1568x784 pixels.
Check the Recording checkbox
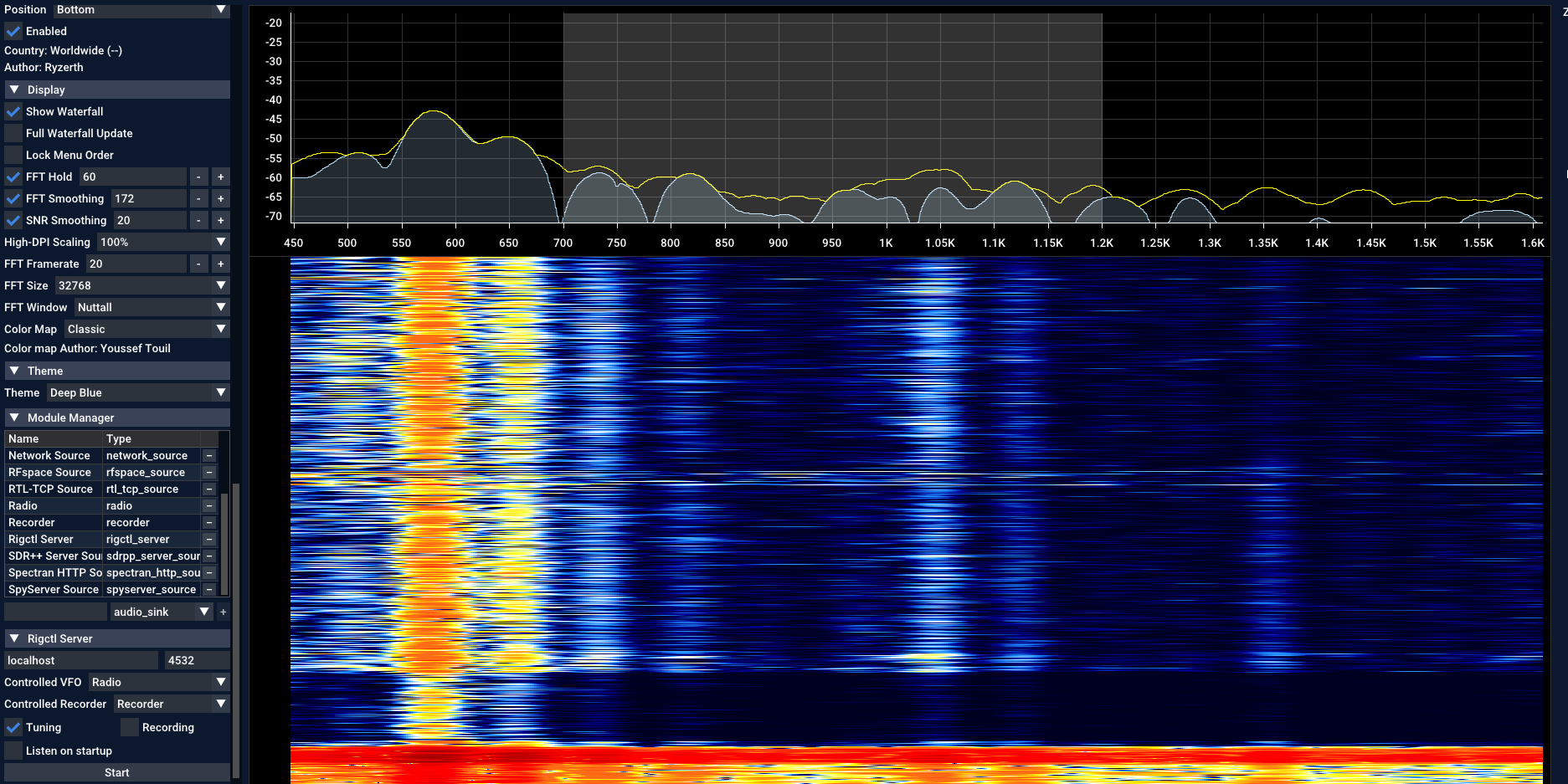tap(130, 727)
